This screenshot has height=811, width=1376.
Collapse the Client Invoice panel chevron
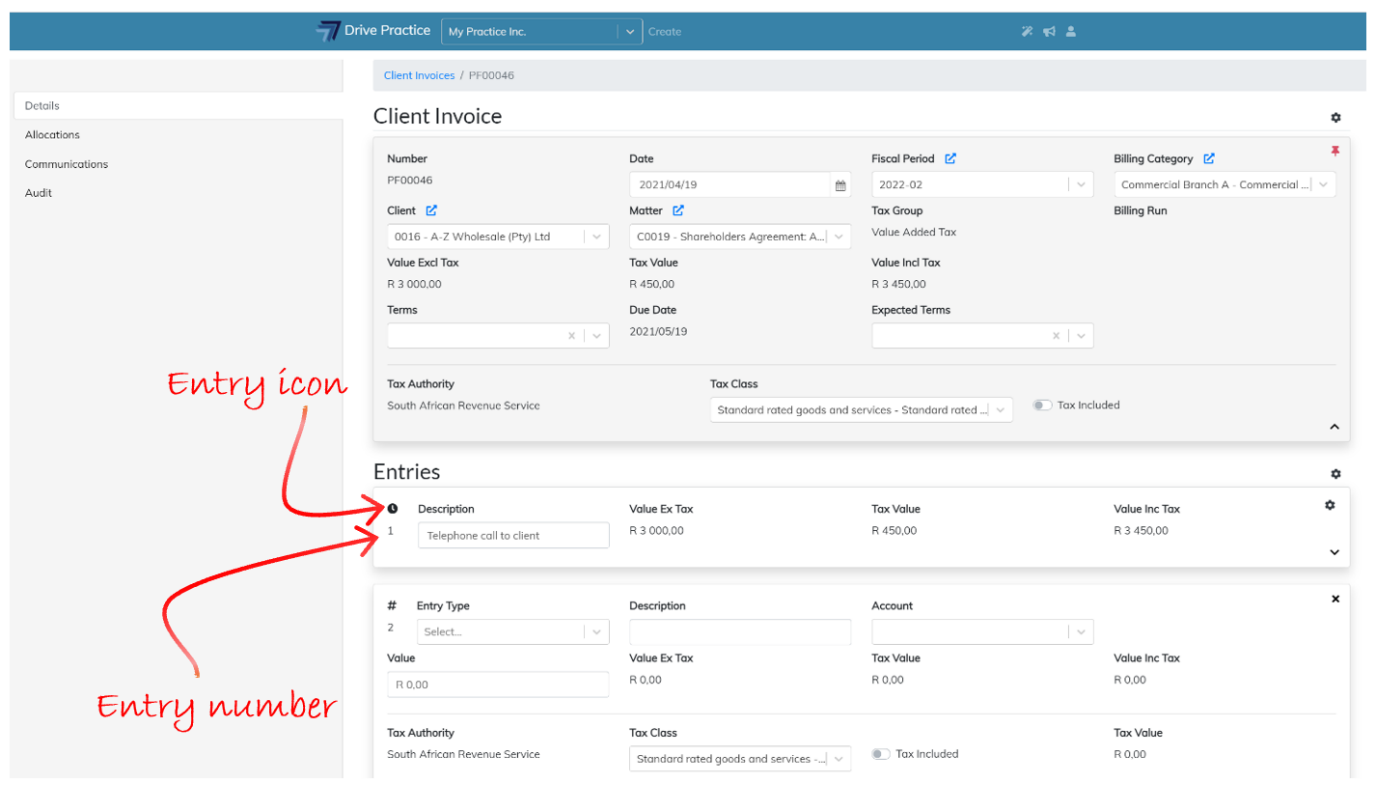coord(1334,426)
